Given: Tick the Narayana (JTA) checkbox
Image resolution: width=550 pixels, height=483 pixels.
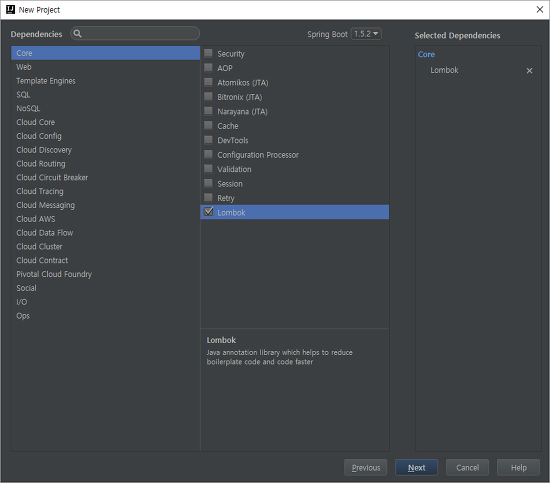Looking at the screenshot, I should [x=208, y=111].
